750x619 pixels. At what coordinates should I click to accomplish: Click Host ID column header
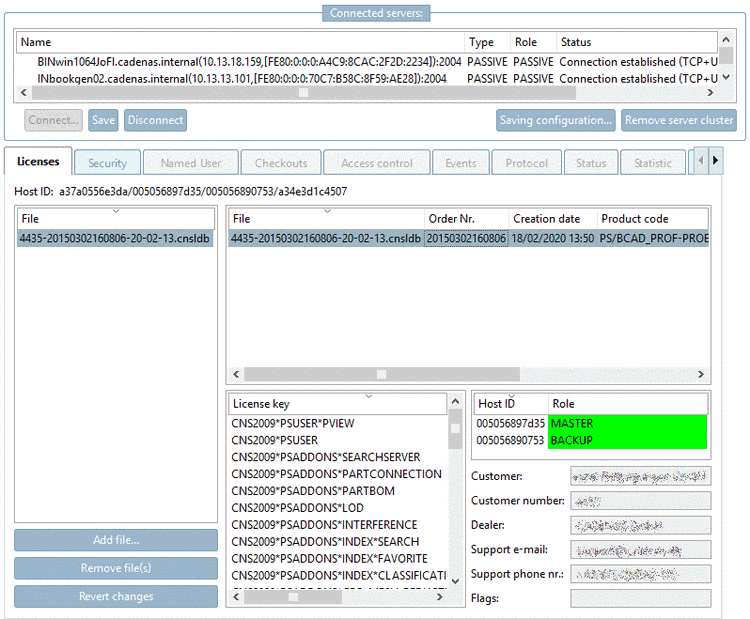[x=510, y=404]
